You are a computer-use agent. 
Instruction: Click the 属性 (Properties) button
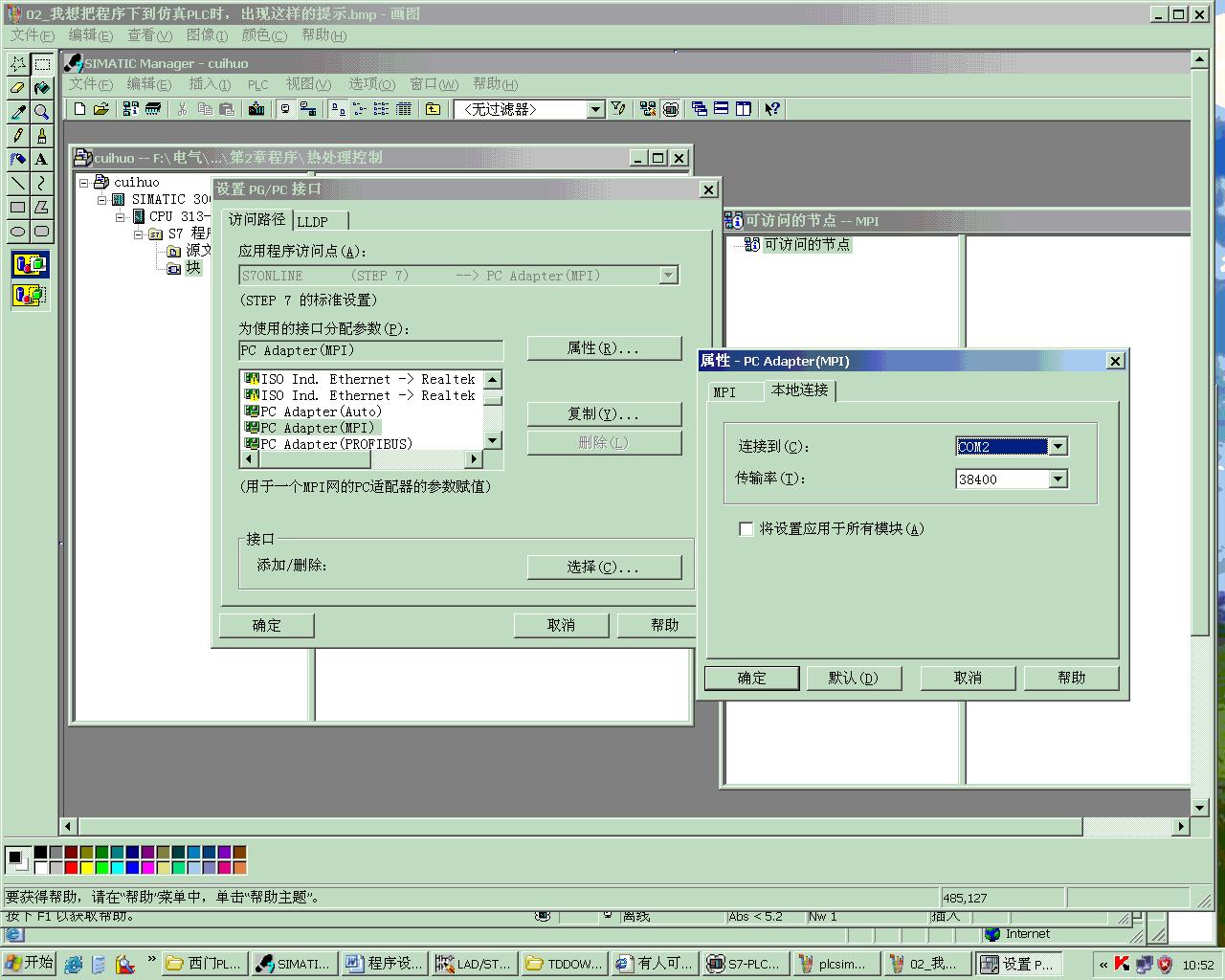point(604,348)
